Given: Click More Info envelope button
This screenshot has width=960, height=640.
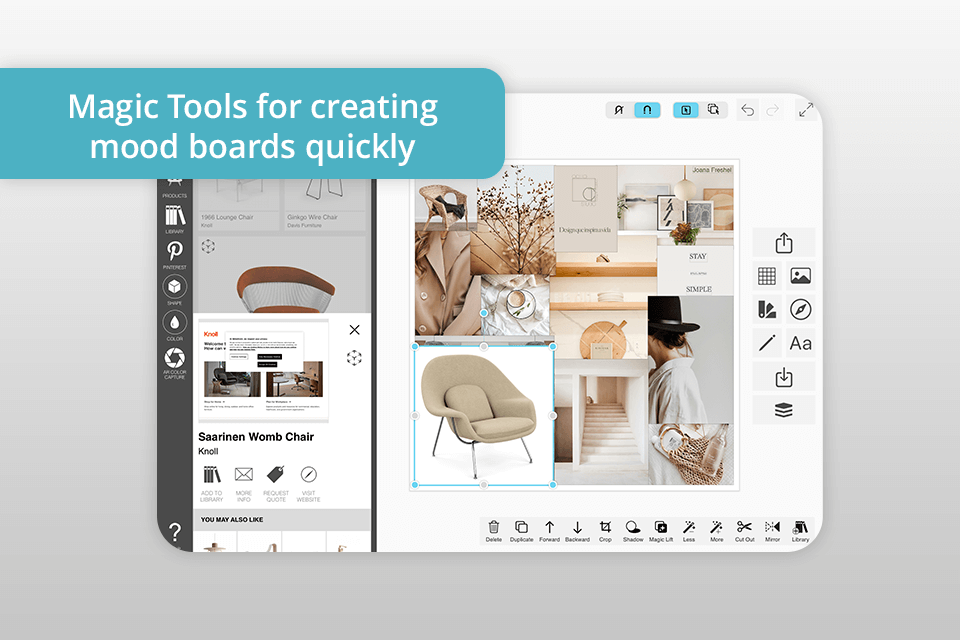Looking at the screenshot, I should pos(244,484).
